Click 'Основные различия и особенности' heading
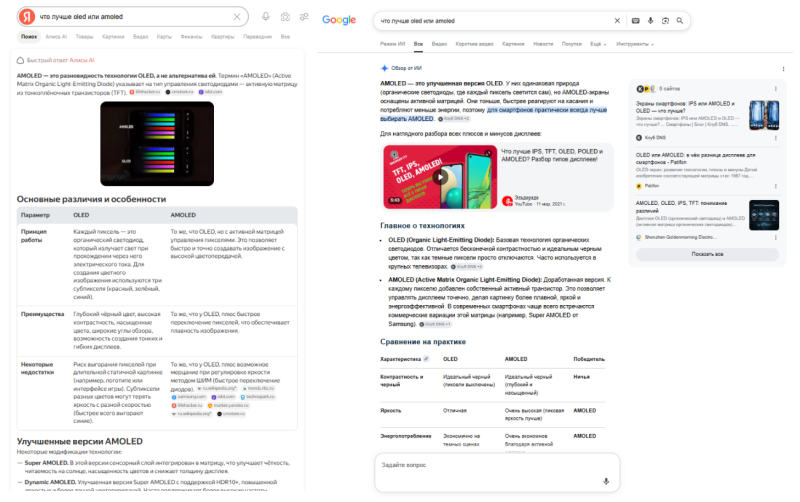The height and width of the screenshot is (502, 800). click(x=91, y=199)
